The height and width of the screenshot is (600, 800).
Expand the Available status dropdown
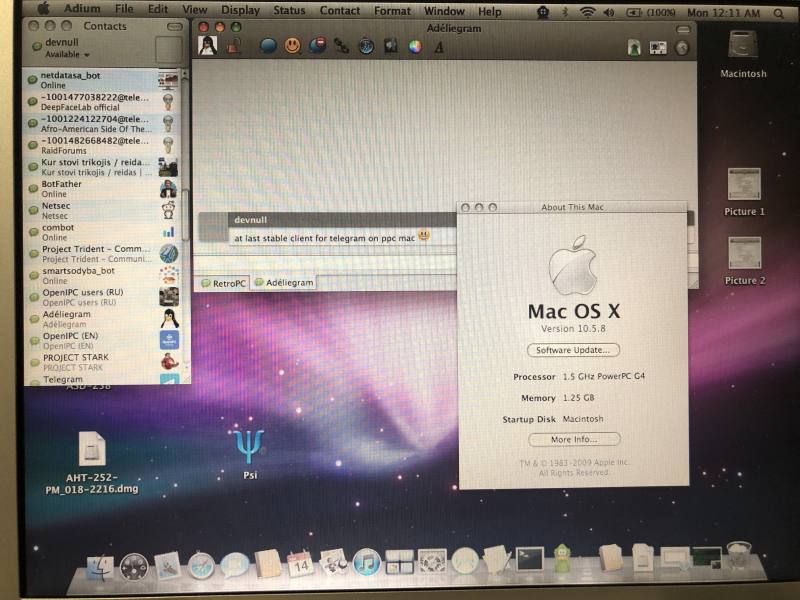[67, 55]
